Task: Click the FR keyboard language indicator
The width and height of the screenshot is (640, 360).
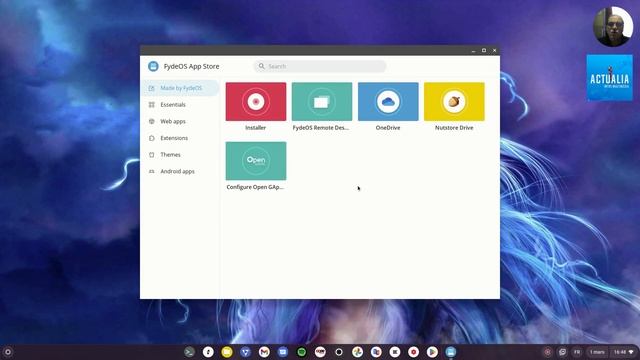Action: click(x=577, y=352)
